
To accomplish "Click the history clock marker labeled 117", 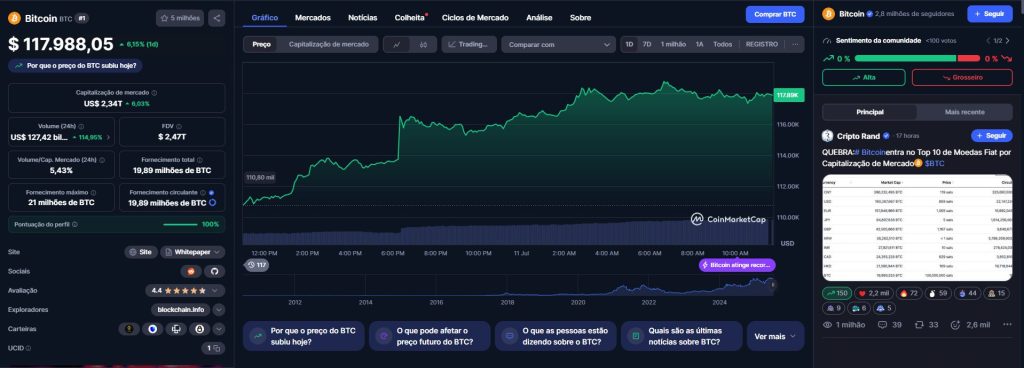I will [x=257, y=265].
